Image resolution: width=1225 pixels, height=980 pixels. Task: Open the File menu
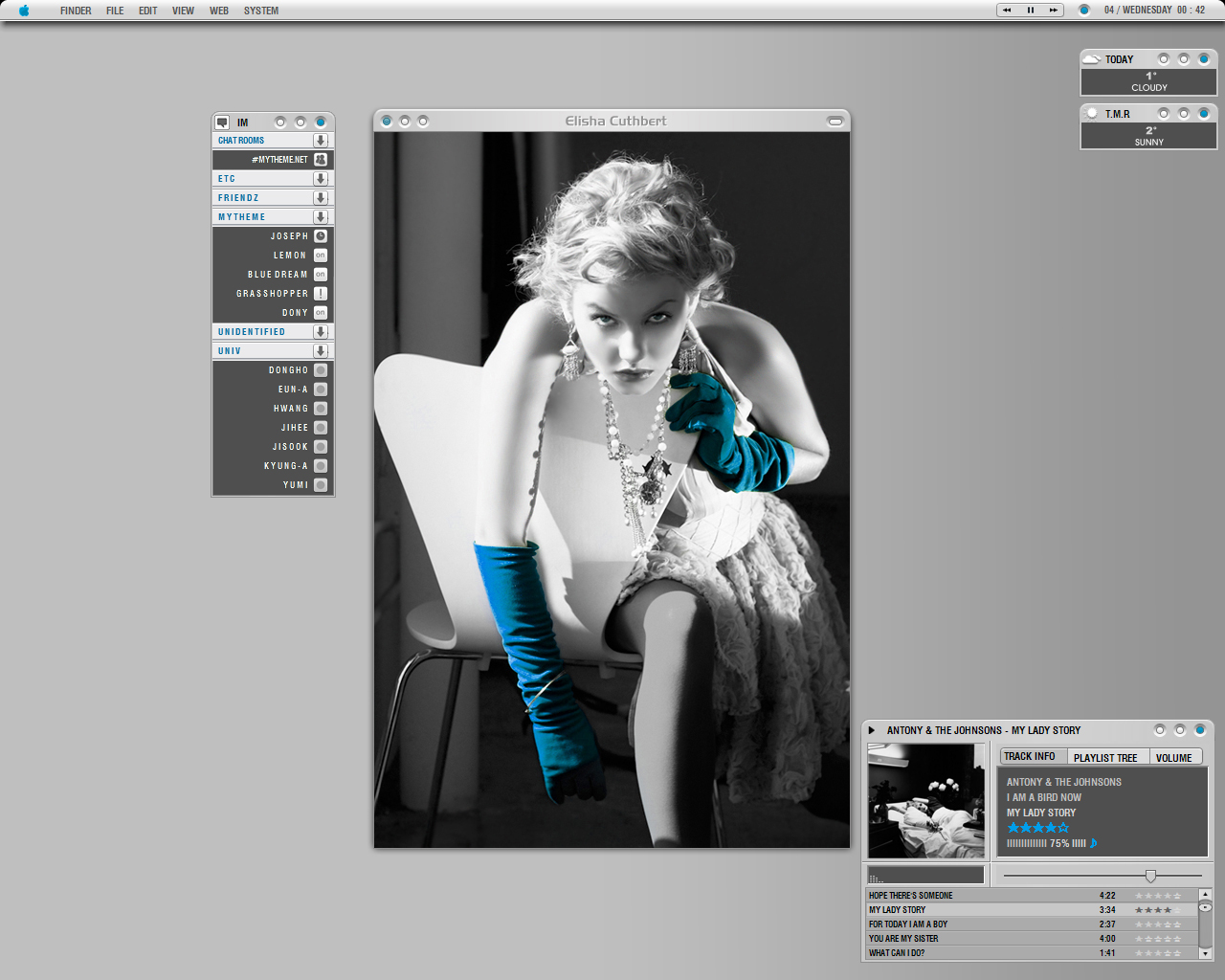click(x=115, y=11)
